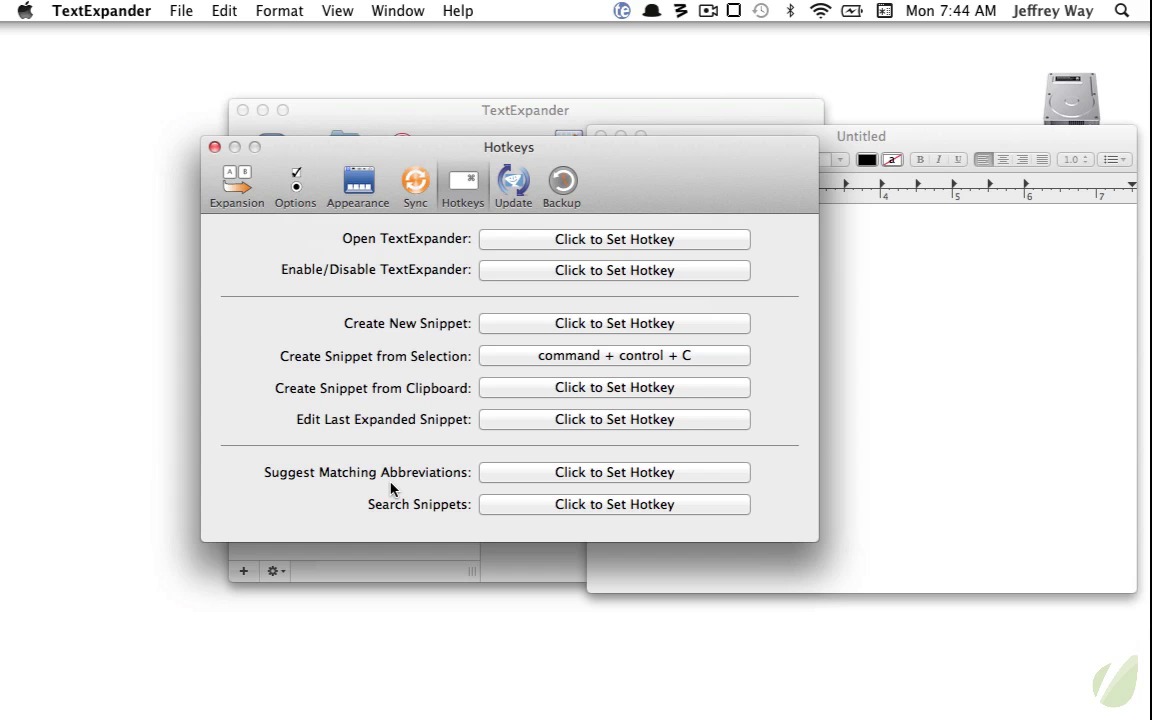Screen dimensions: 1152x720
Task: Open the View menu
Action: [x=337, y=11]
